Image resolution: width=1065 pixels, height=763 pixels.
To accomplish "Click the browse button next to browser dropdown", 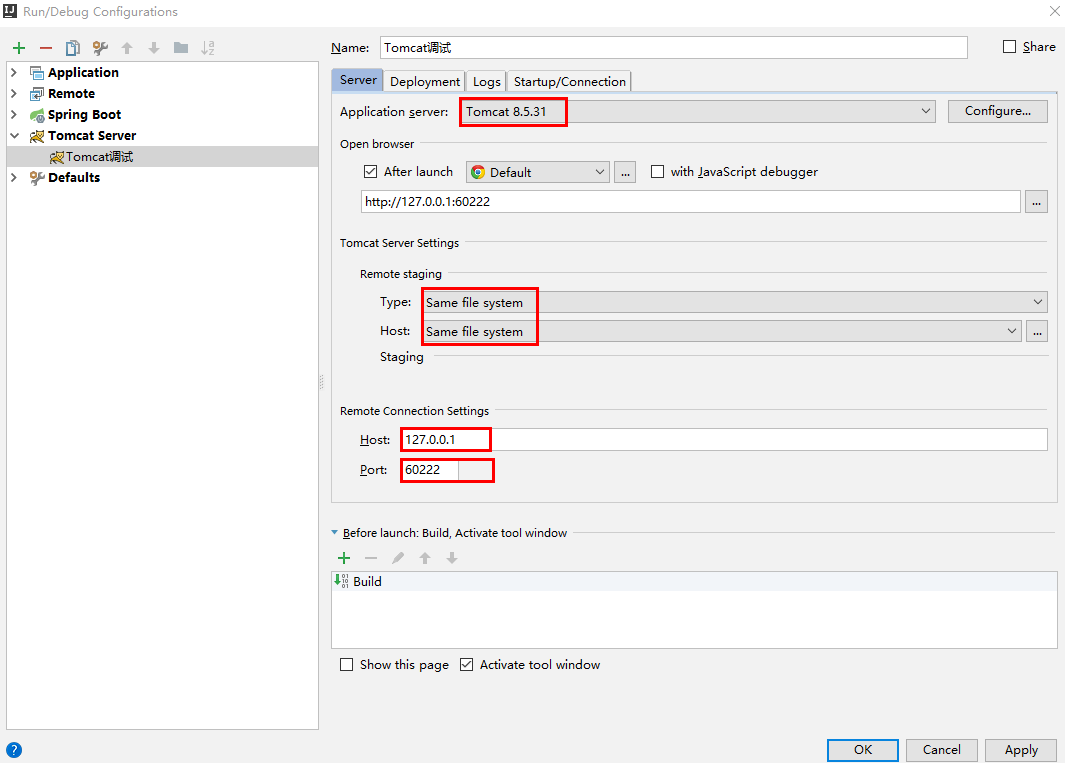I will point(625,173).
